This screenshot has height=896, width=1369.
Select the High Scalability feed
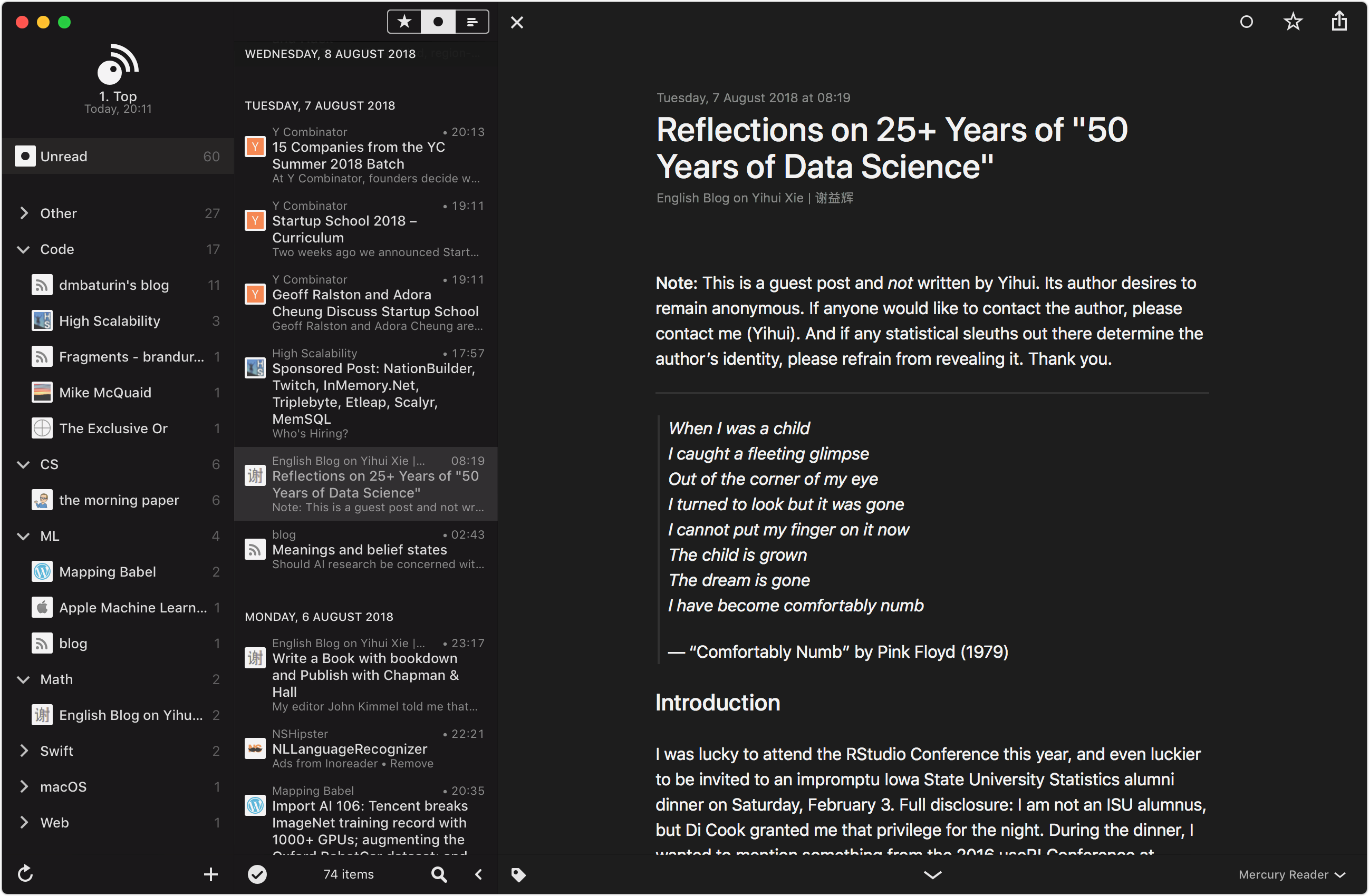109,320
